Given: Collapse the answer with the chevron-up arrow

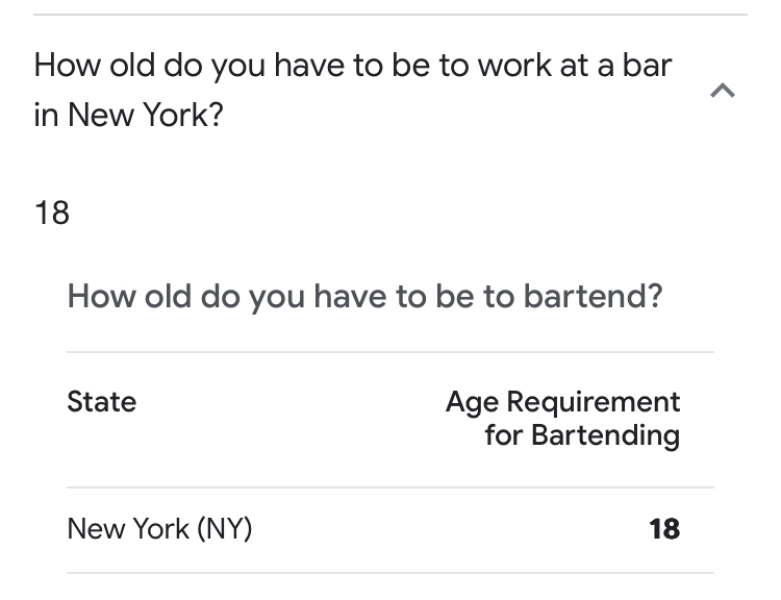Looking at the screenshot, I should click(722, 91).
